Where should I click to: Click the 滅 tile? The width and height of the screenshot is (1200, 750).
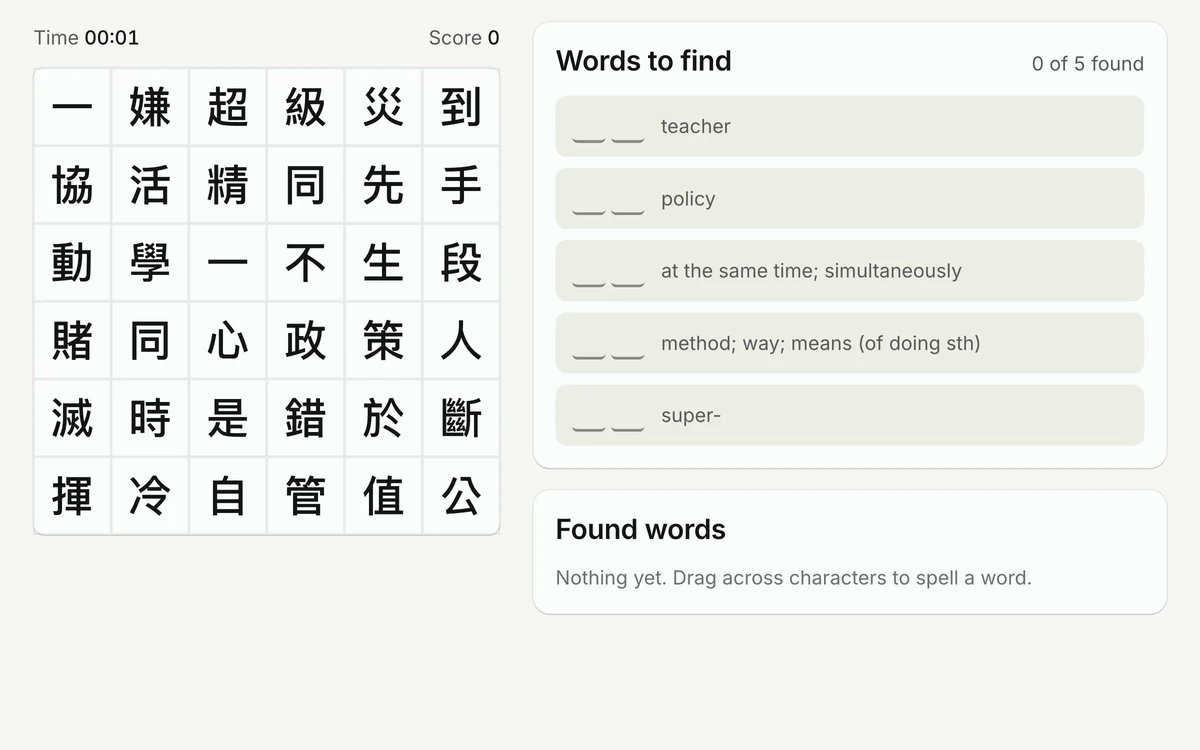(72, 419)
